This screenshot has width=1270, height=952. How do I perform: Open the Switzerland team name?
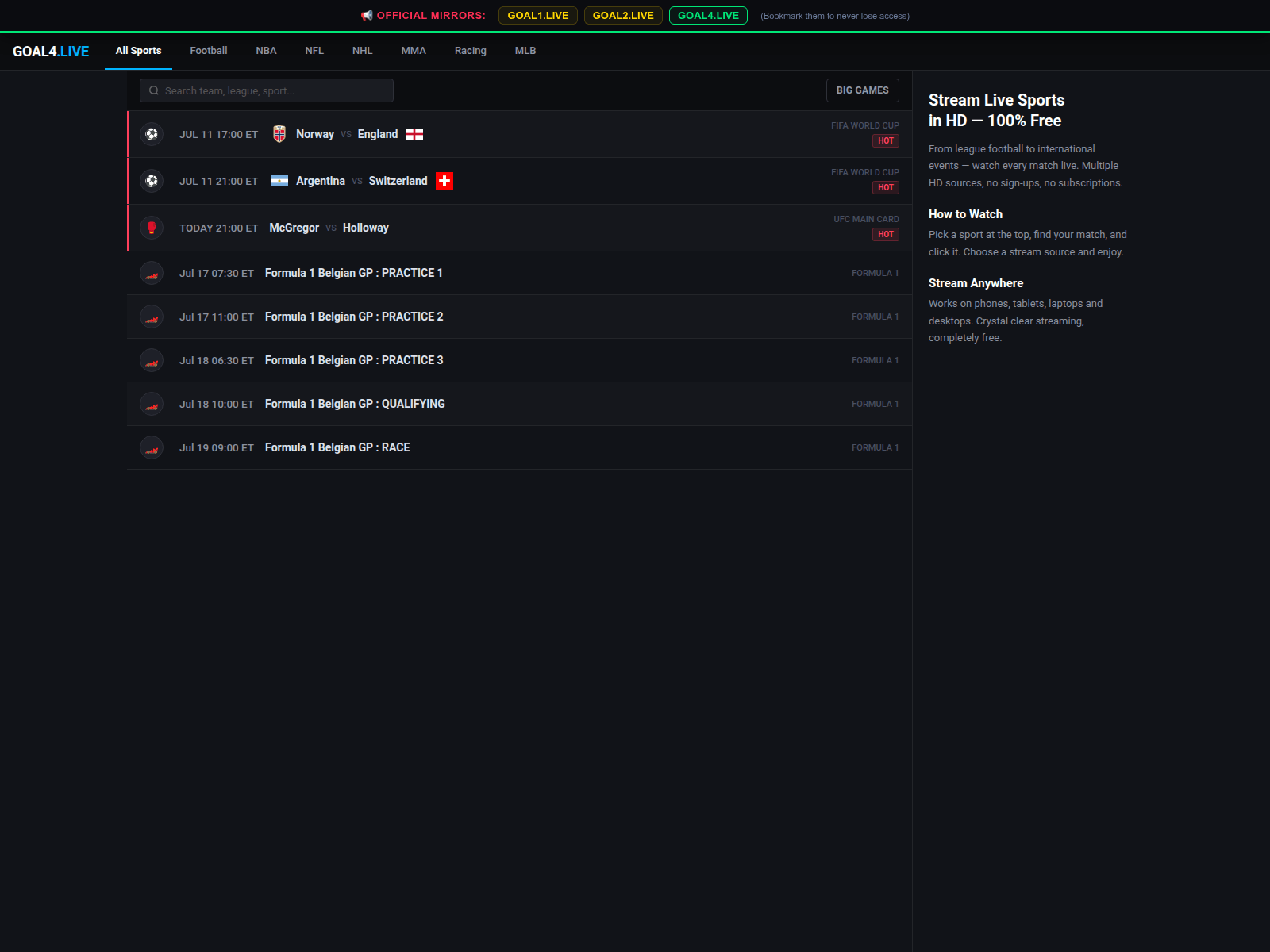tap(398, 181)
